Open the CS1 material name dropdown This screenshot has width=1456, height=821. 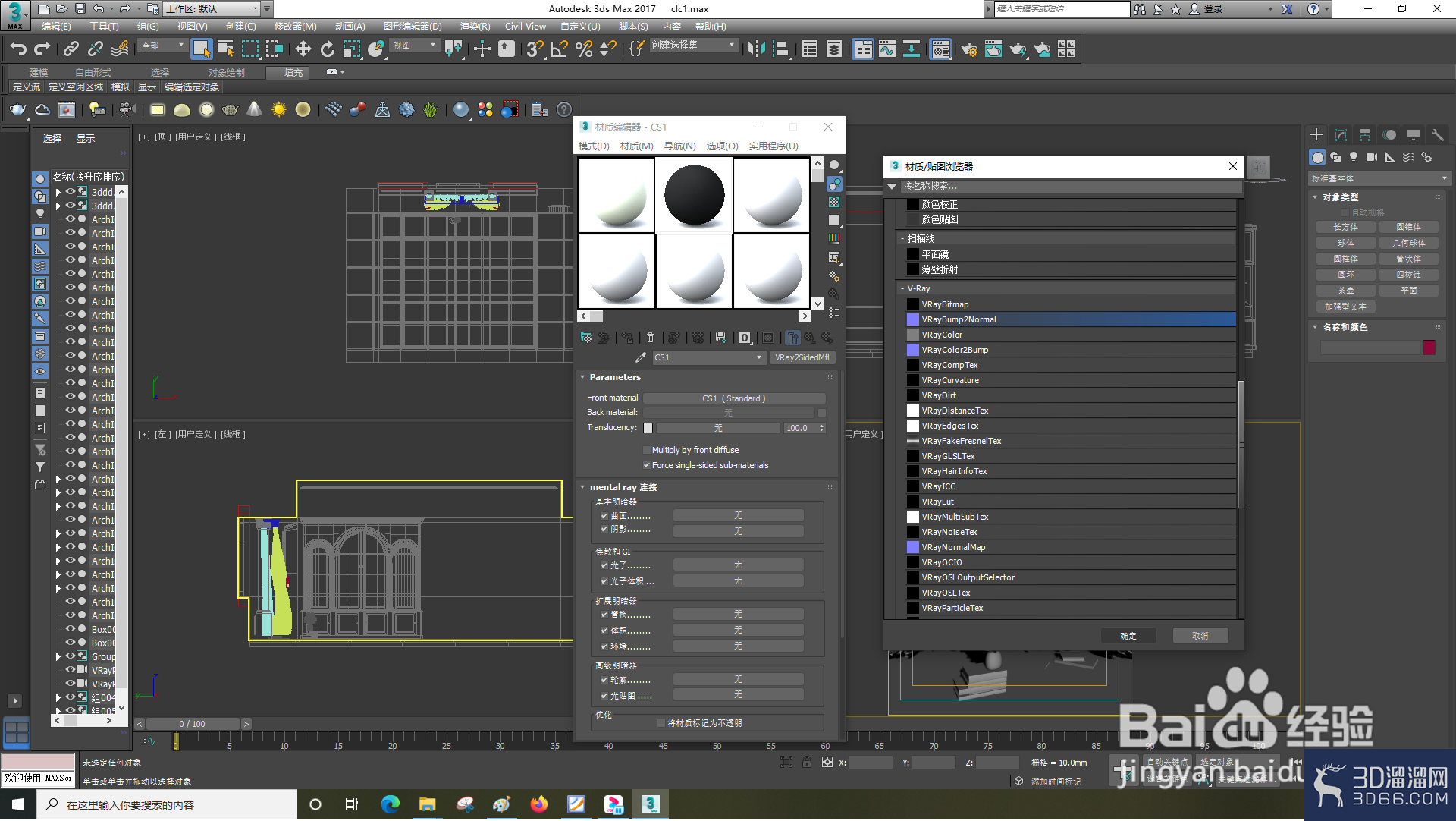708,357
